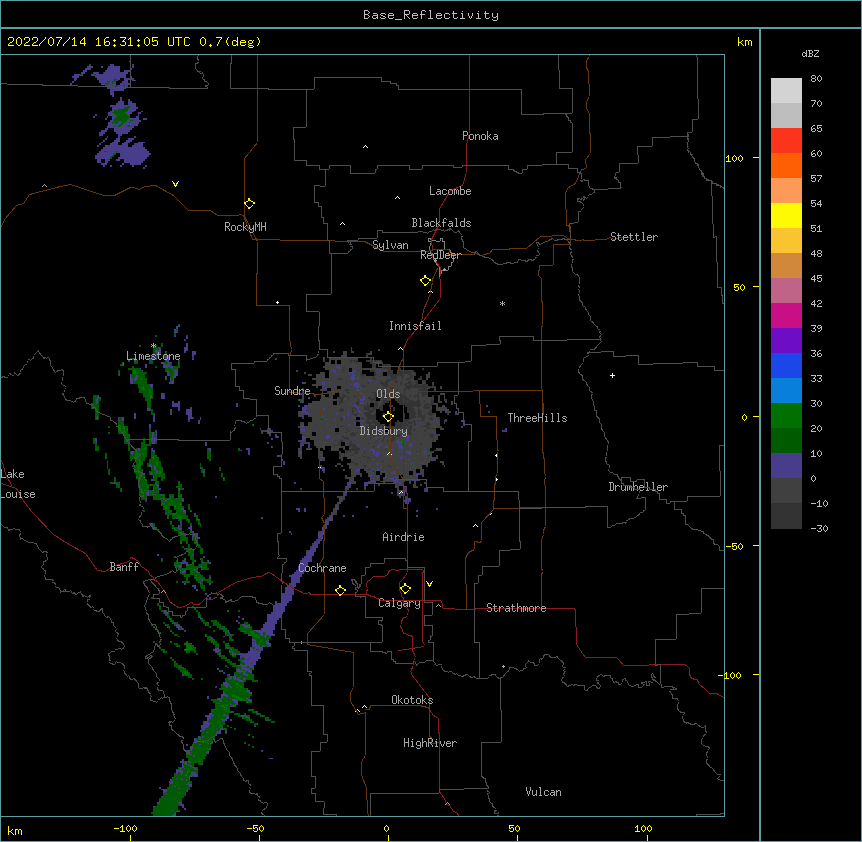Viewport: 862px width, 842px height.
Task: Click the Vulcan town label
Action: [543, 792]
